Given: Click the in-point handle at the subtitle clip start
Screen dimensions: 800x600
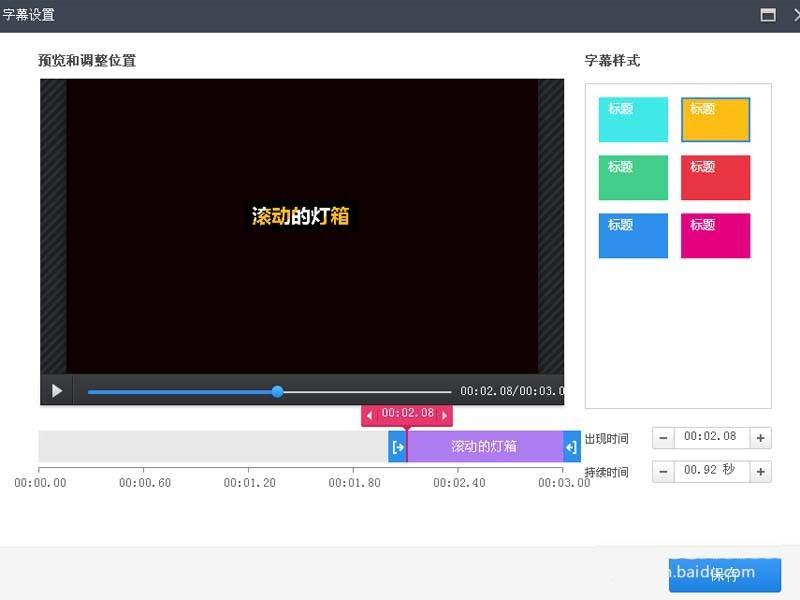Looking at the screenshot, I should coord(397,447).
